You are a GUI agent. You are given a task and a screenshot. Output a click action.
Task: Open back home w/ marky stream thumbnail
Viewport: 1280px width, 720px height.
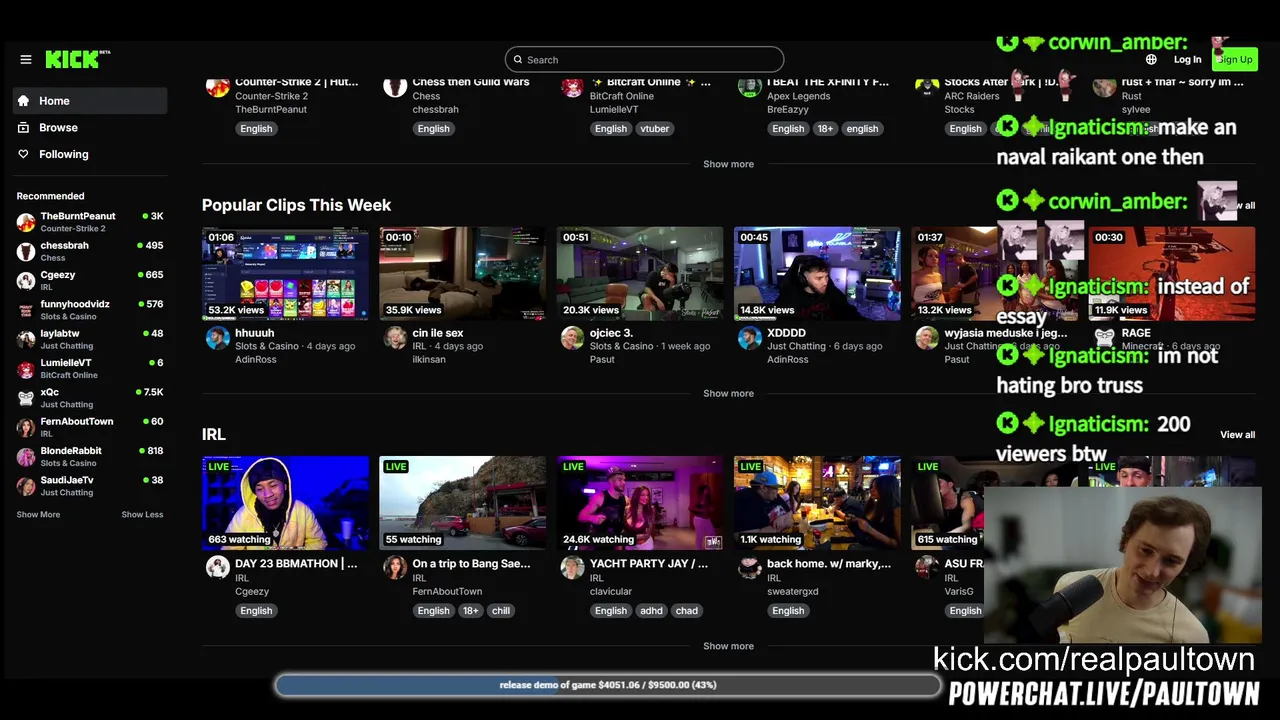click(x=817, y=503)
